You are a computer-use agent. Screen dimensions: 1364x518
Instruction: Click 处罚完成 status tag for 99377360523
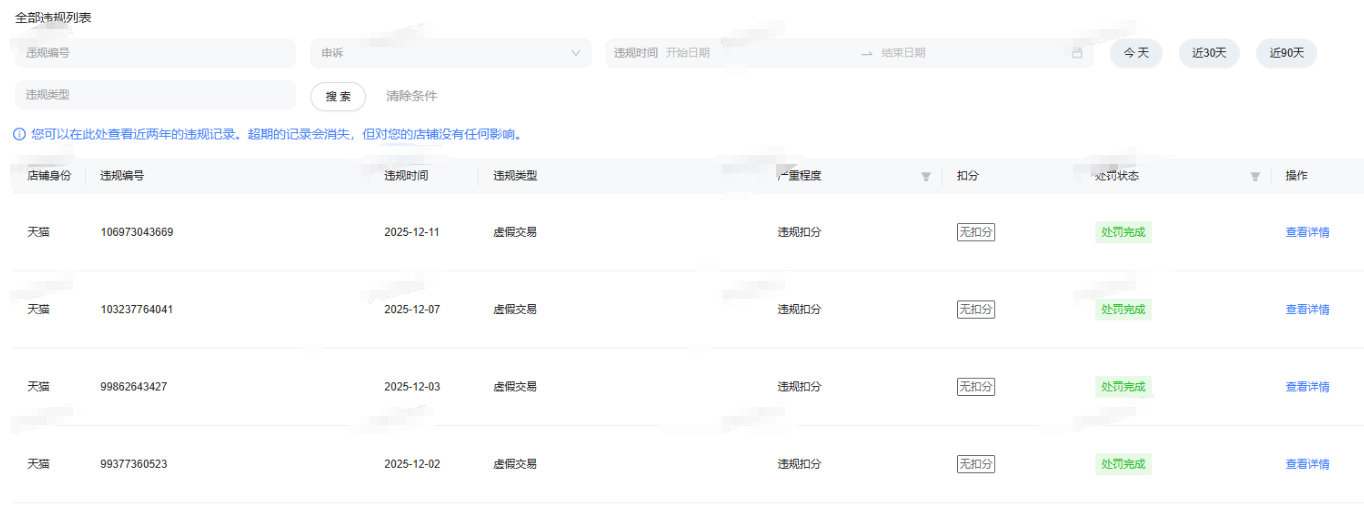coord(1123,464)
